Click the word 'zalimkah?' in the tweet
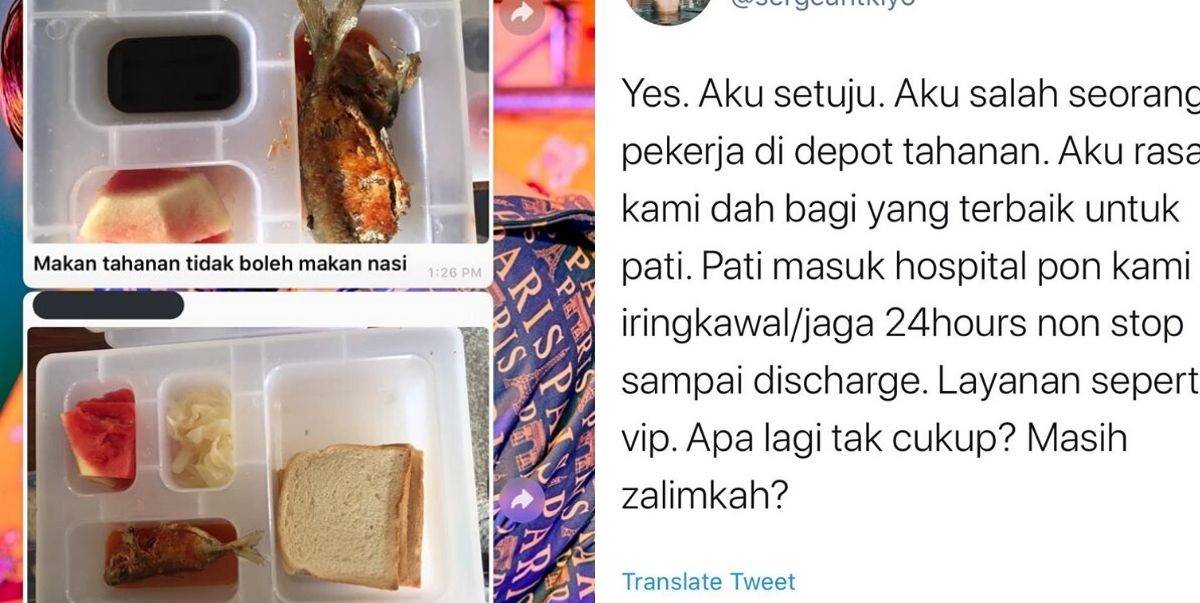Image resolution: width=1200 pixels, height=603 pixels. click(x=700, y=495)
